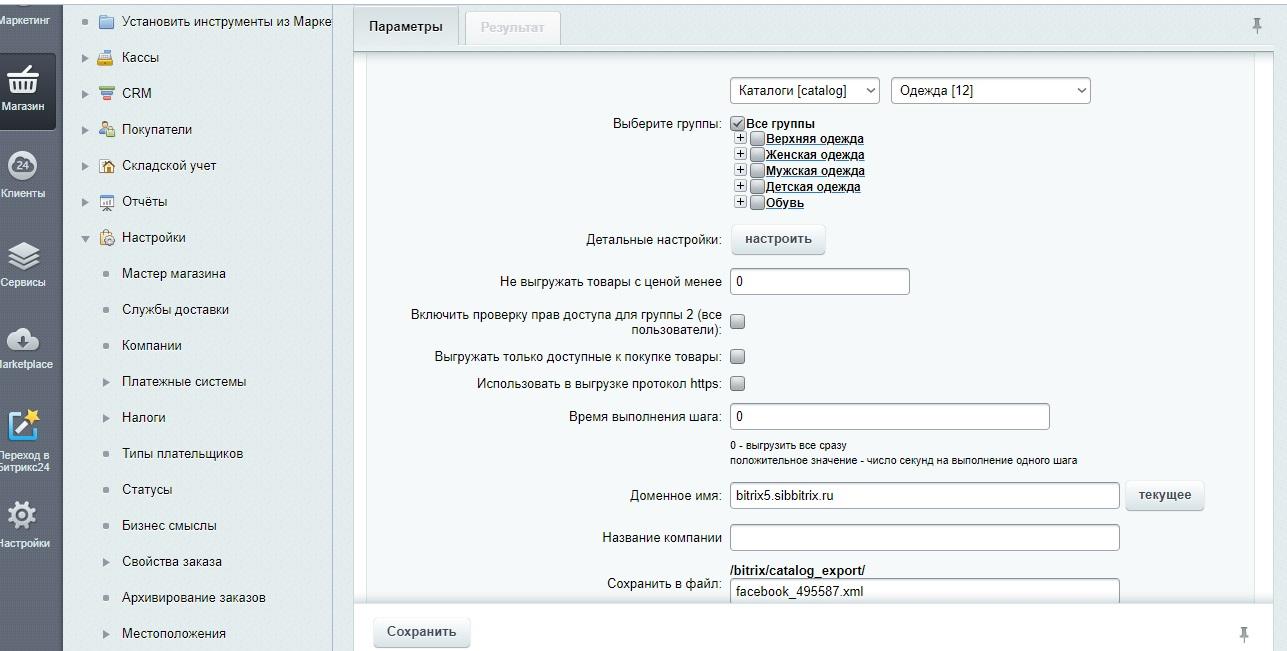
Task: Open Статусы menu item
Action: (x=147, y=489)
